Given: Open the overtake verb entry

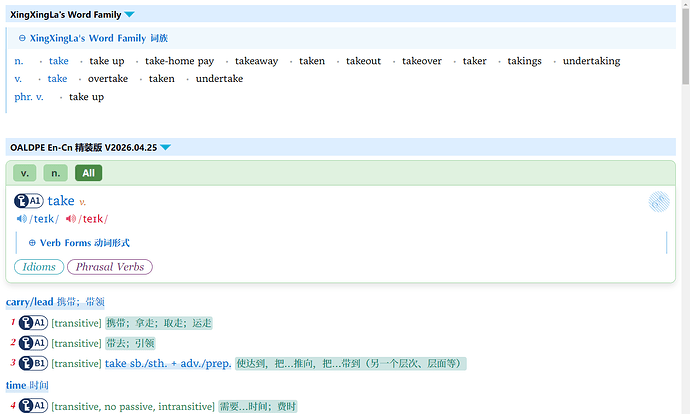Looking at the screenshot, I should [x=108, y=79].
